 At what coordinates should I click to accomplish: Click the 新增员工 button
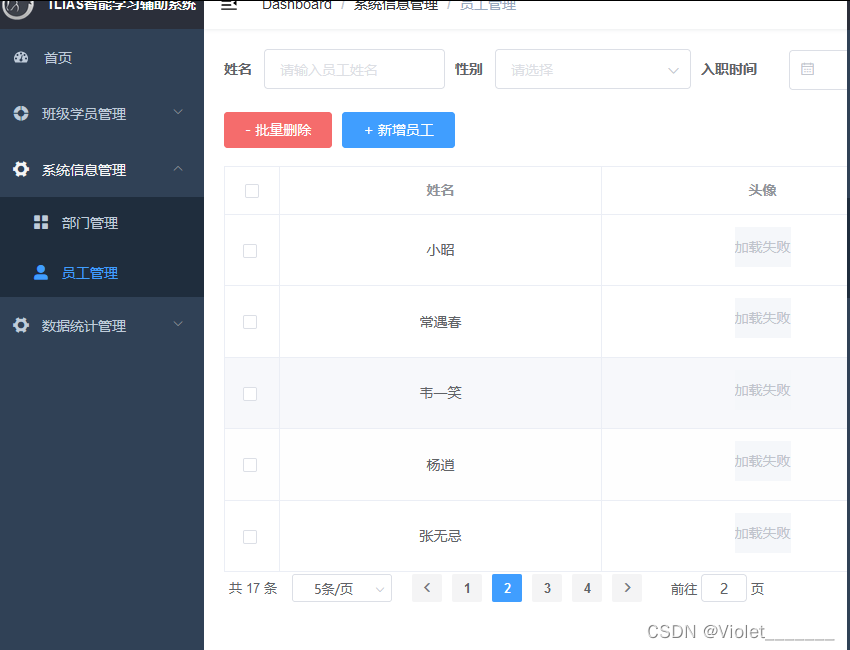[x=398, y=129]
